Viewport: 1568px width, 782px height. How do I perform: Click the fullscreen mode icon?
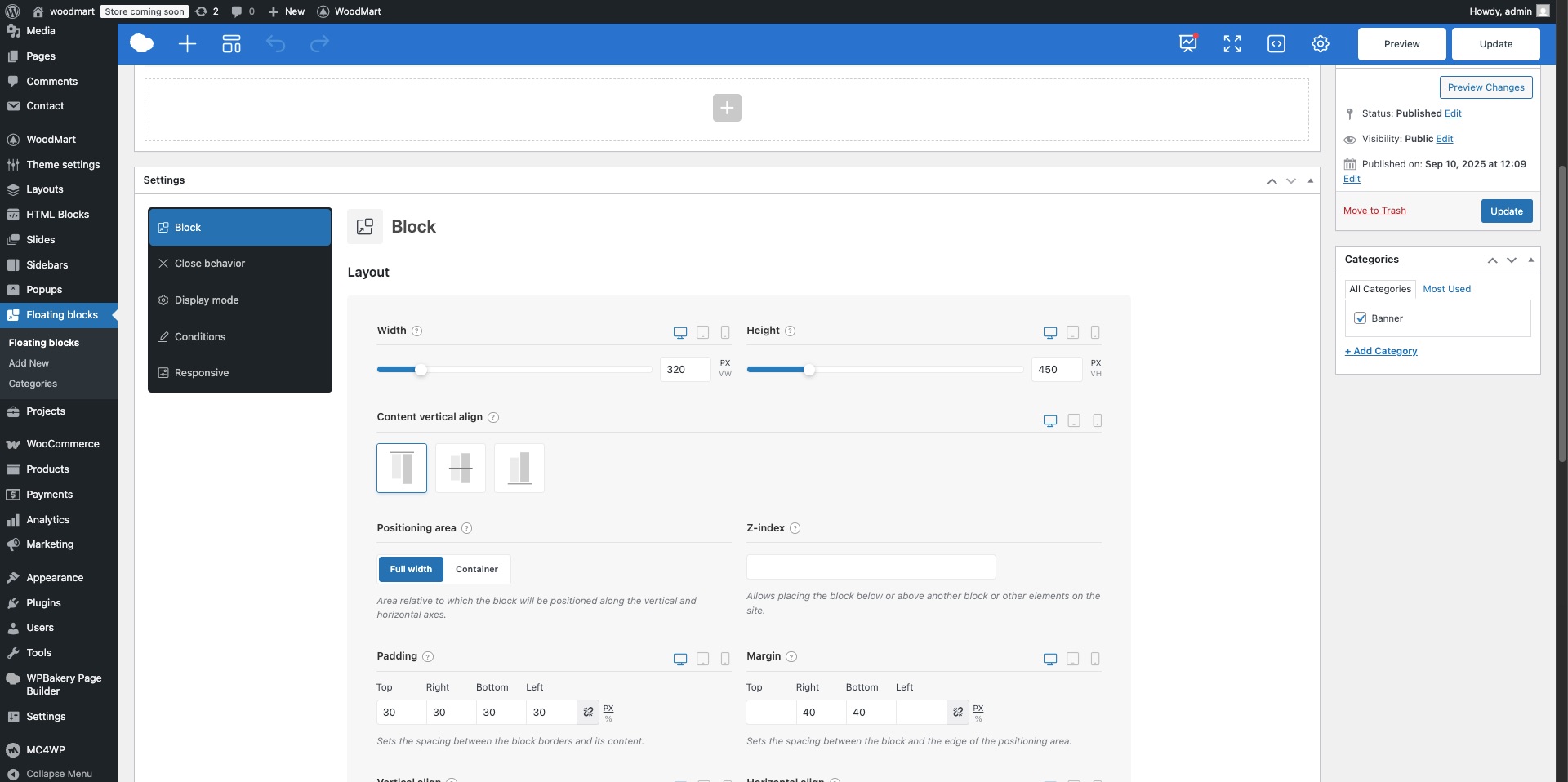click(x=1232, y=44)
